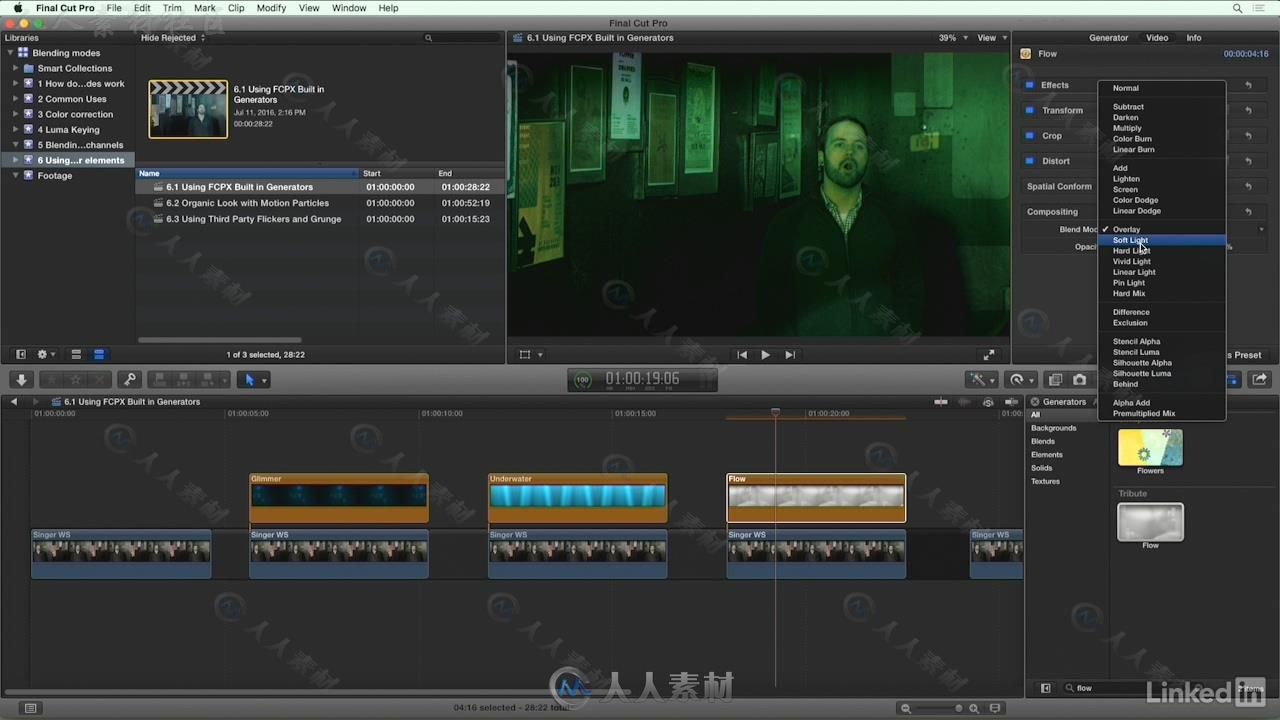
Task: Switch to Info inspector tab
Action: coord(1194,38)
